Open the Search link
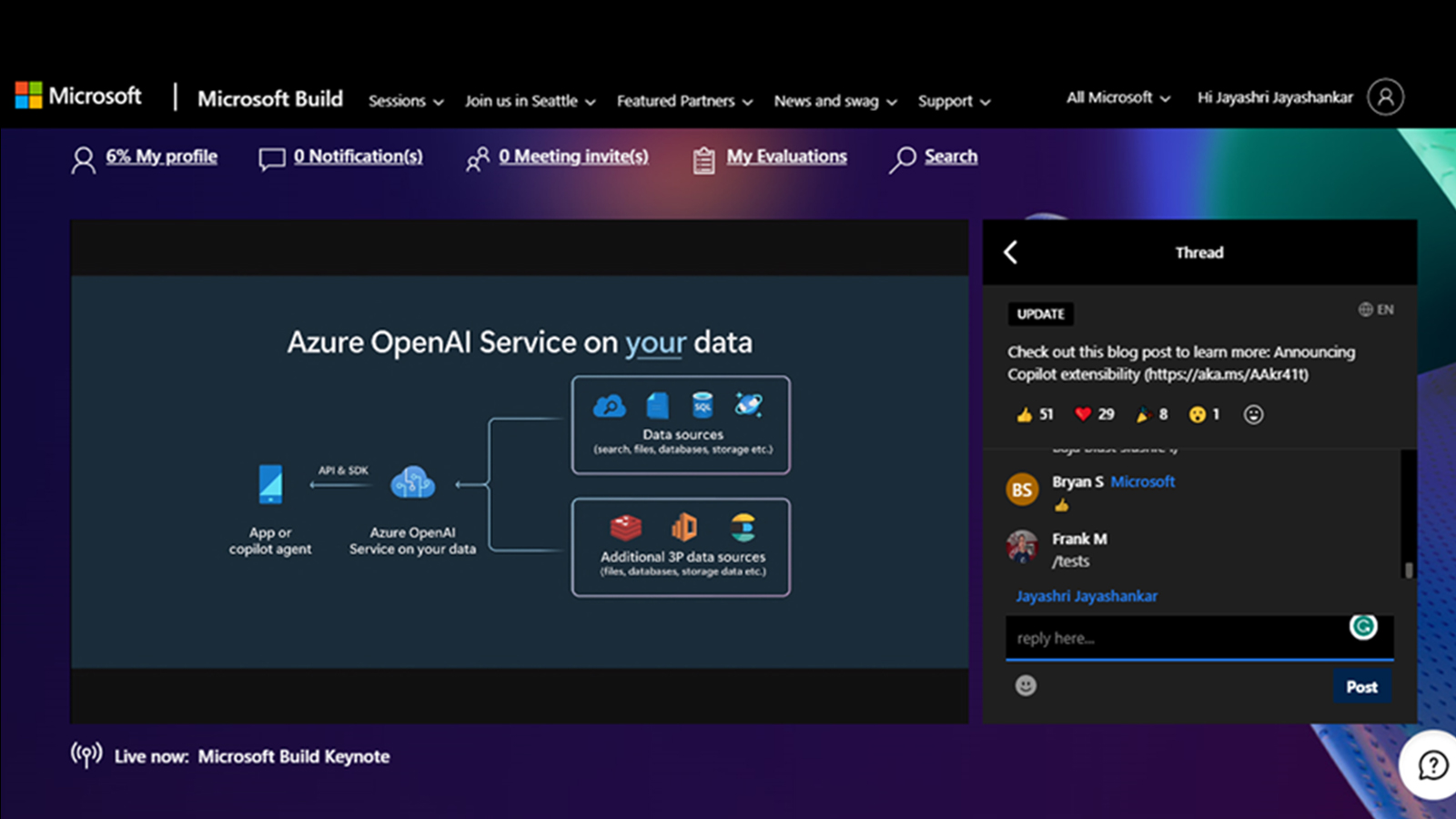 pyautogui.click(x=951, y=157)
